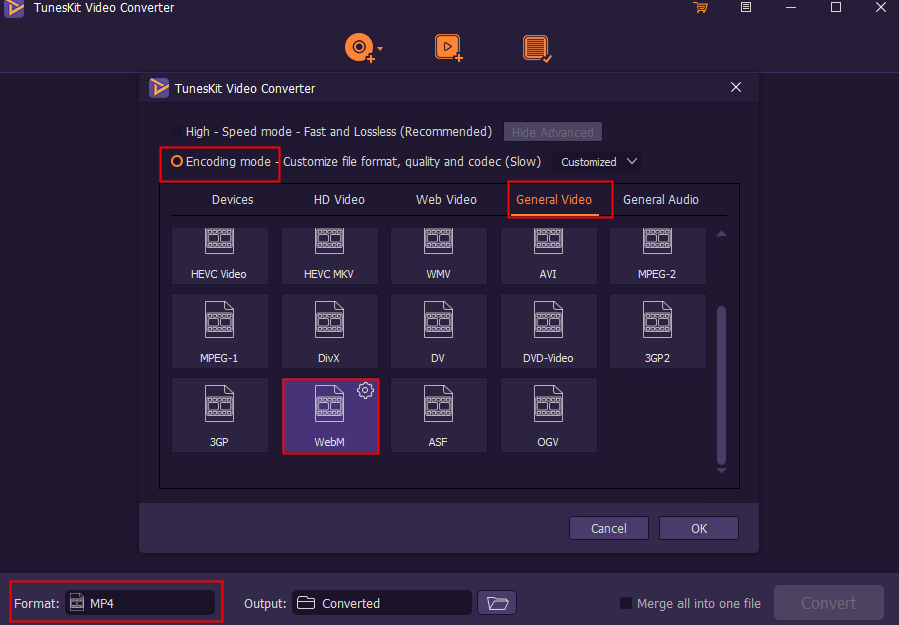Screen dimensions: 899x625
Task: Select the HEVC MKV format
Action: (x=329, y=256)
